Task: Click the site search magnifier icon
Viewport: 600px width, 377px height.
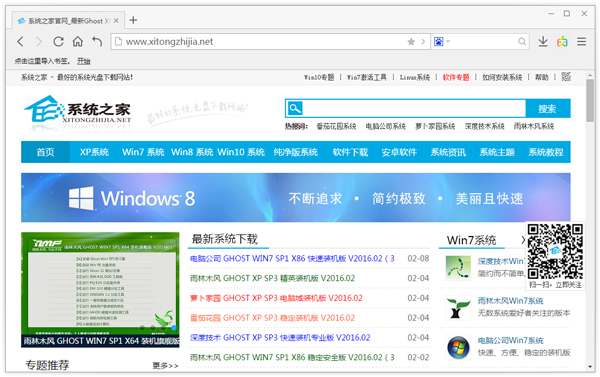Action: (x=295, y=108)
